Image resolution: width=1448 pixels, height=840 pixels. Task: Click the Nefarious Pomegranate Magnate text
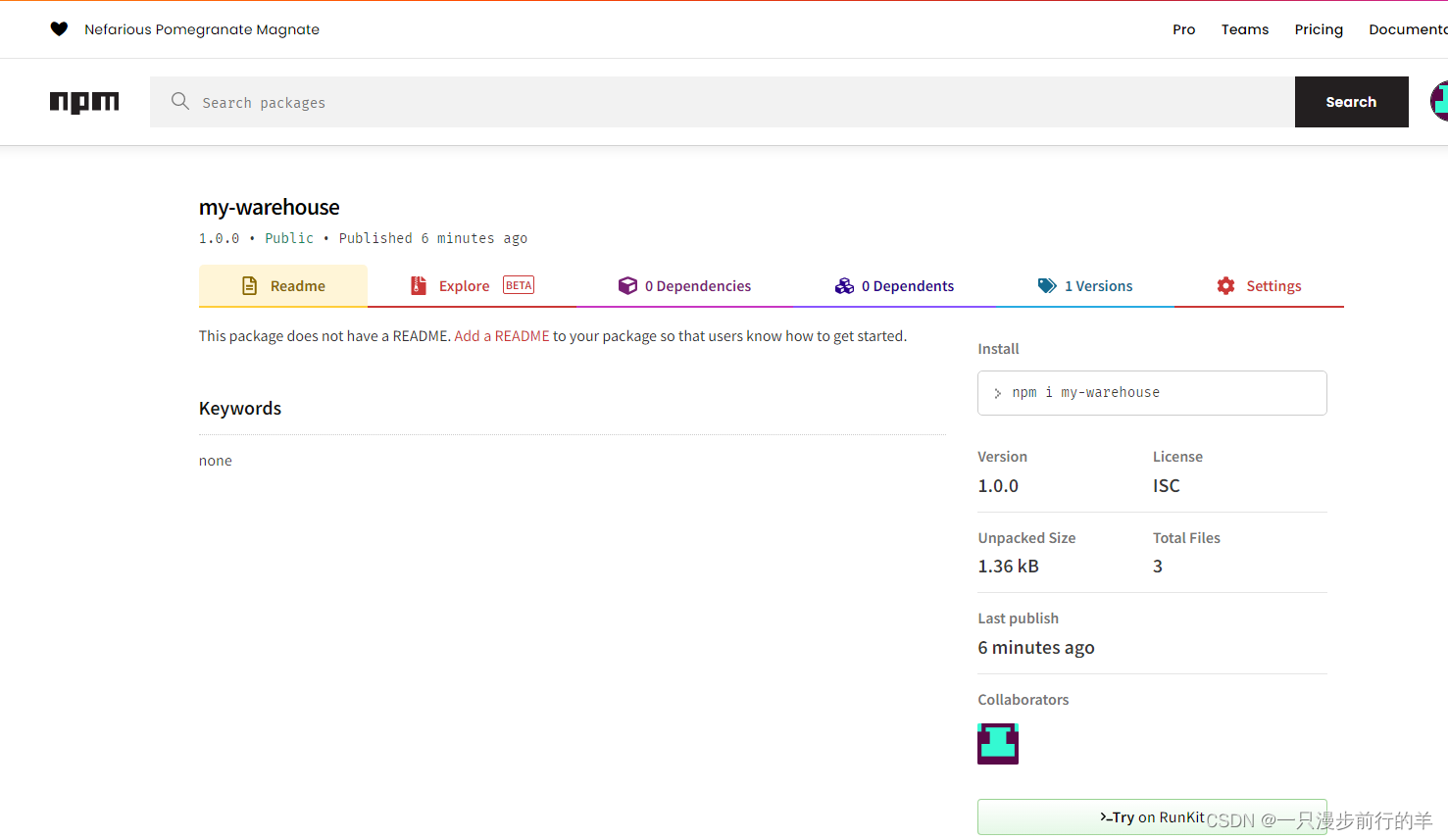[x=202, y=29]
